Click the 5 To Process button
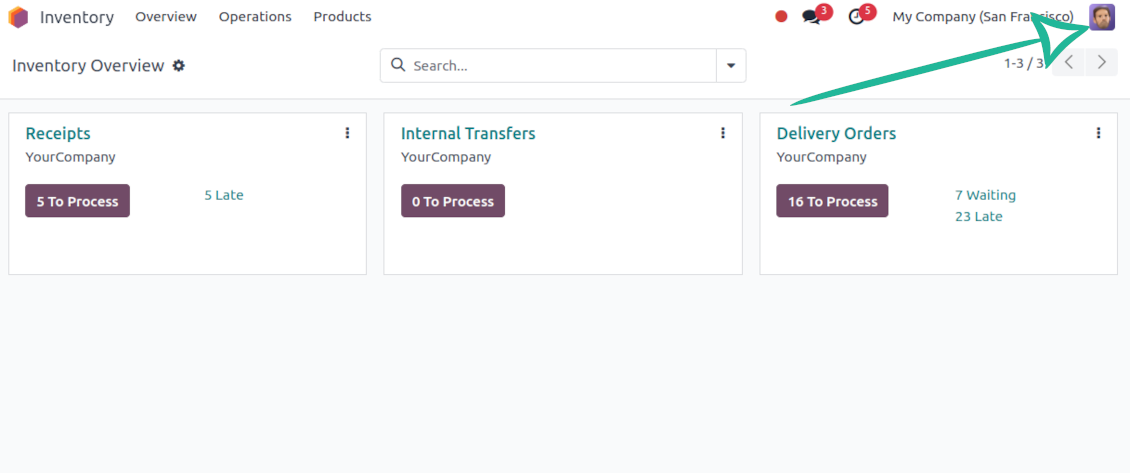Viewport: 1130px width, 473px height. click(x=77, y=201)
